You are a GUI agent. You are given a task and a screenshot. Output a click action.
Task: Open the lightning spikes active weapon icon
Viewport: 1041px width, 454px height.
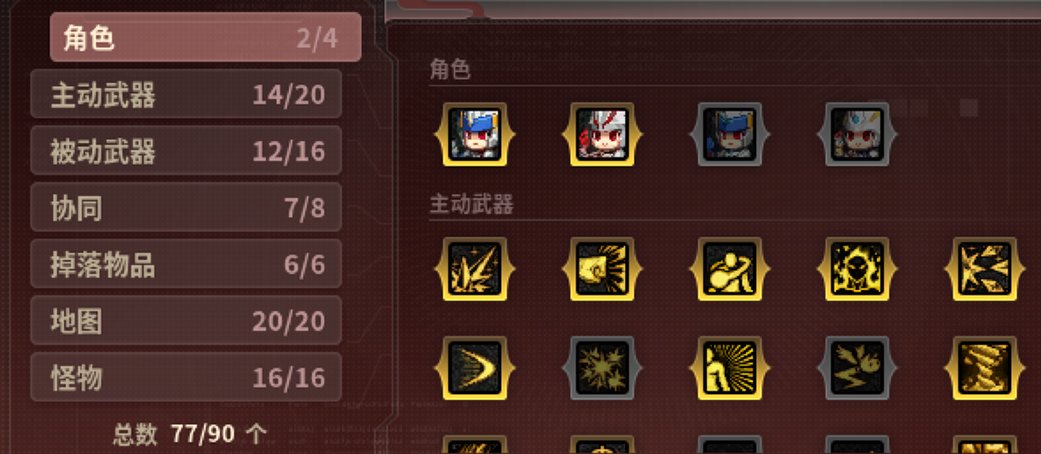pos(475,269)
